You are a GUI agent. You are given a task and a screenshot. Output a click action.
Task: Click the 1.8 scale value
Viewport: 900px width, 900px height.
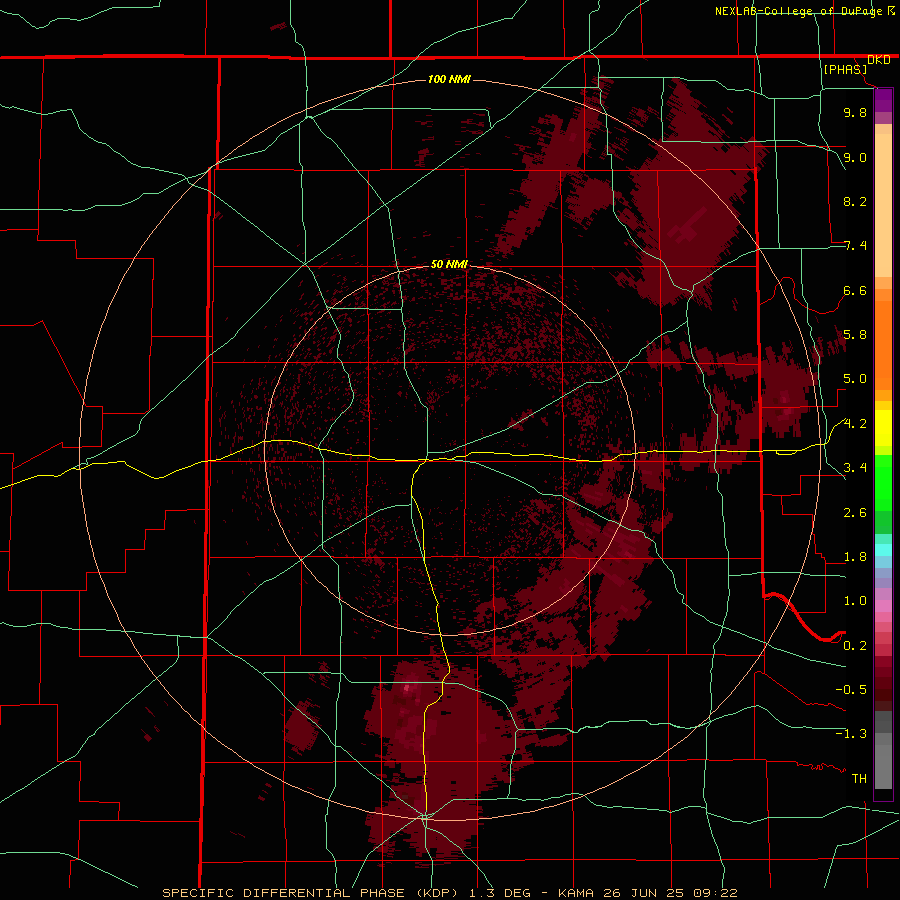[x=855, y=557]
